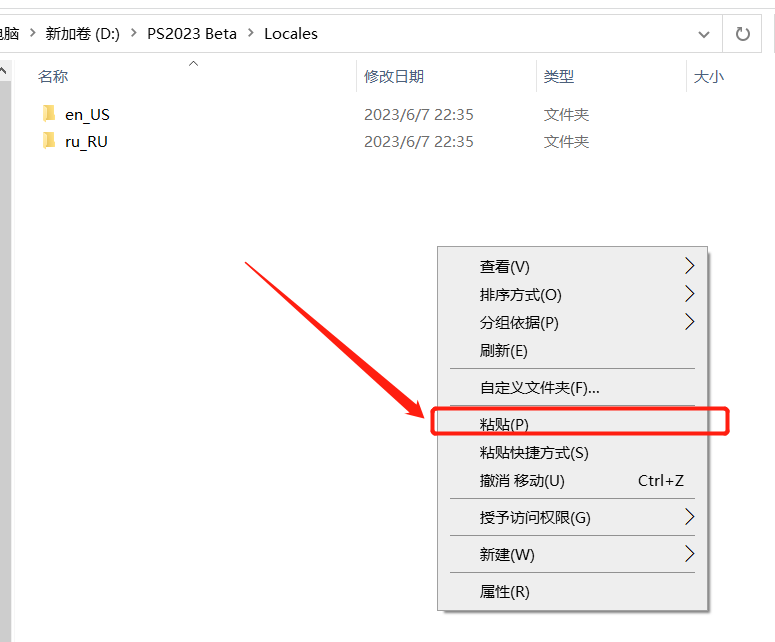This screenshot has height=642, width=775.
Task: Open 属性(R) from context menu
Action: (x=504, y=591)
